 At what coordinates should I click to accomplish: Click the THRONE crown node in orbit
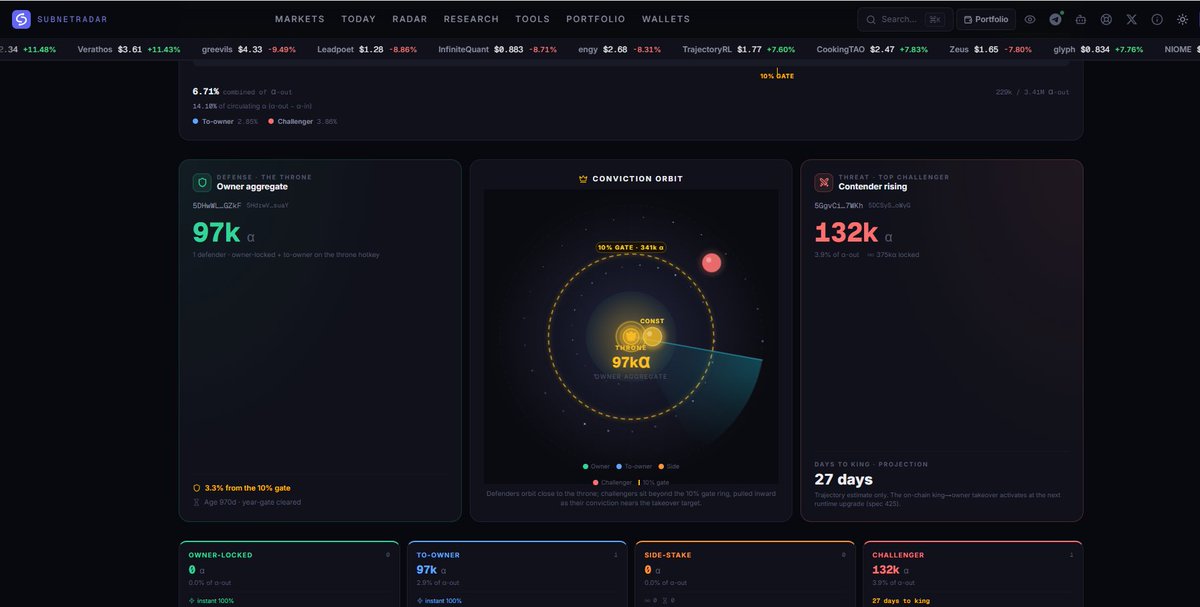click(630, 335)
